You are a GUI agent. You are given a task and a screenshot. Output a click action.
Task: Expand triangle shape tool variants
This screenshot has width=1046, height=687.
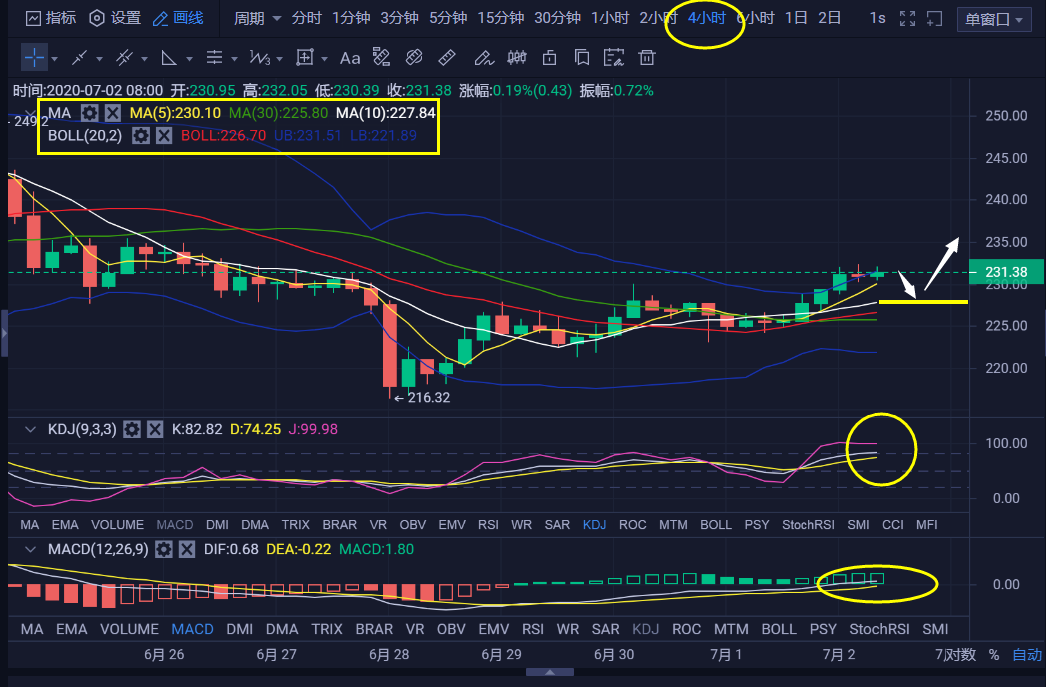point(189,59)
